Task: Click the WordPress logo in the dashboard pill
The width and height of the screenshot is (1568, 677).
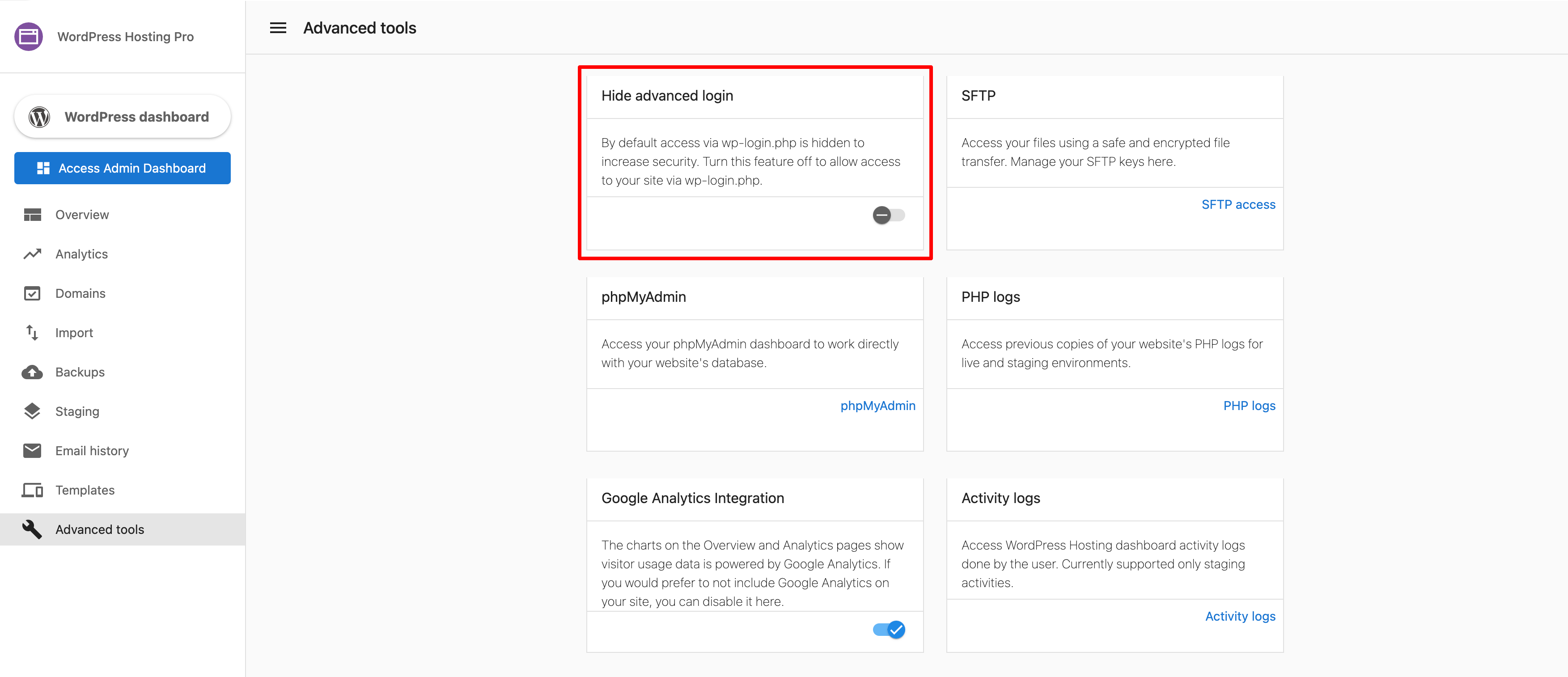Action: click(x=39, y=116)
